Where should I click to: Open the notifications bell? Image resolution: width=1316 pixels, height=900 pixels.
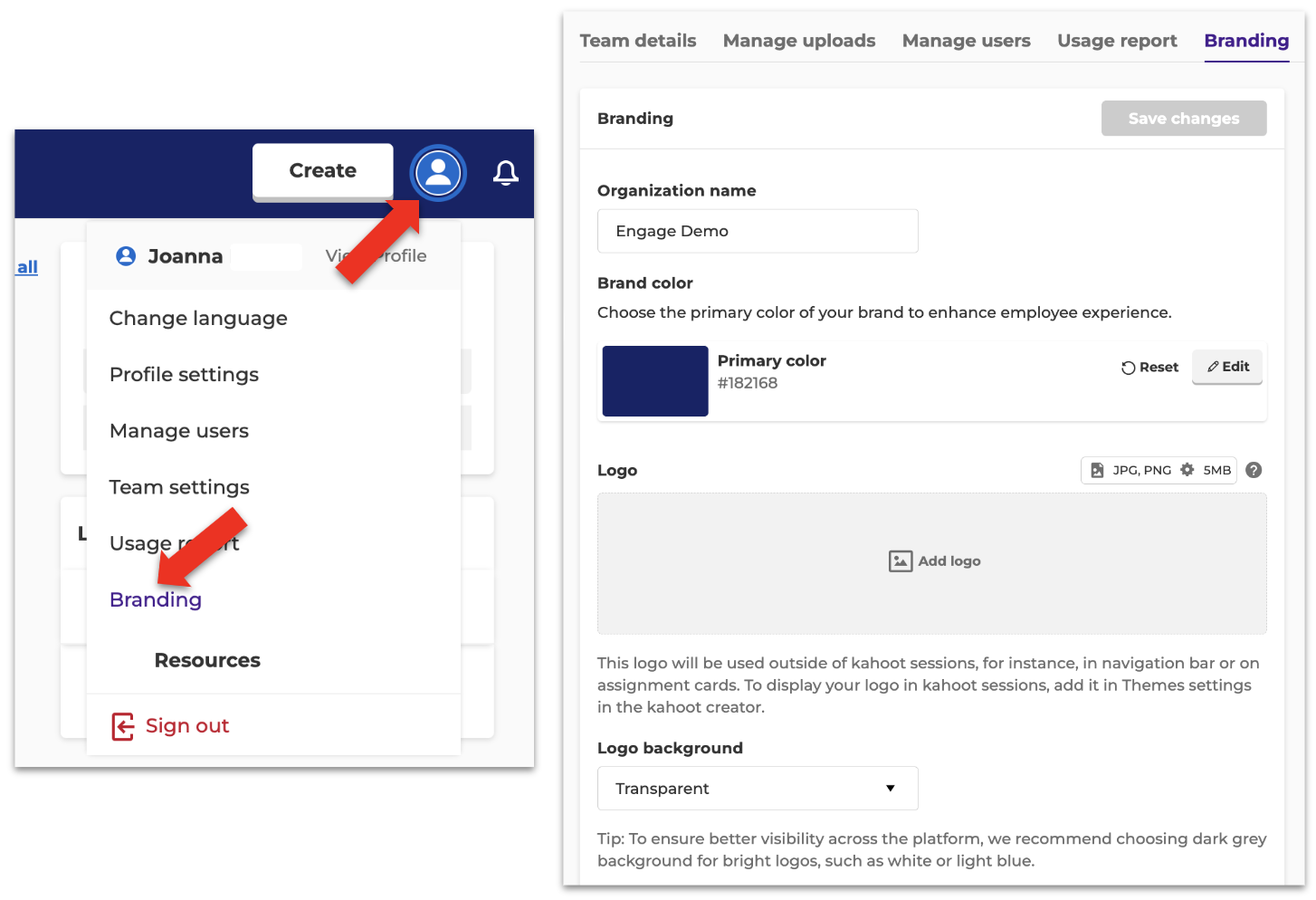click(x=506, y=172)
